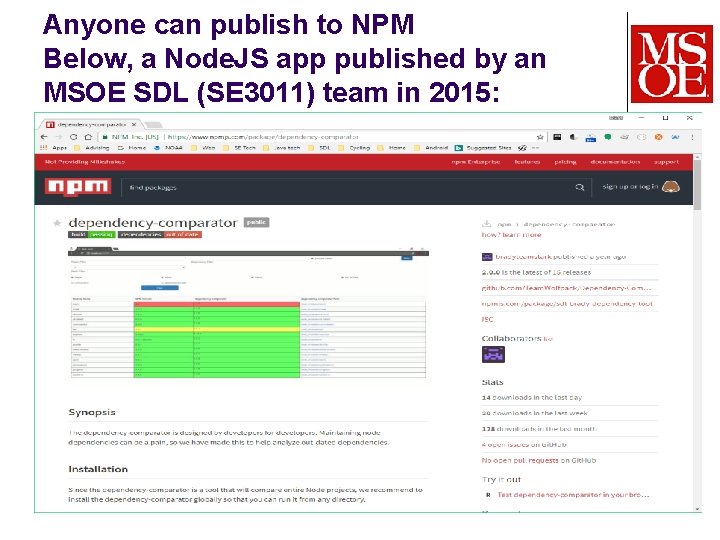
Task: Open Cycling bookmark folder
Action: click(354, 148)
